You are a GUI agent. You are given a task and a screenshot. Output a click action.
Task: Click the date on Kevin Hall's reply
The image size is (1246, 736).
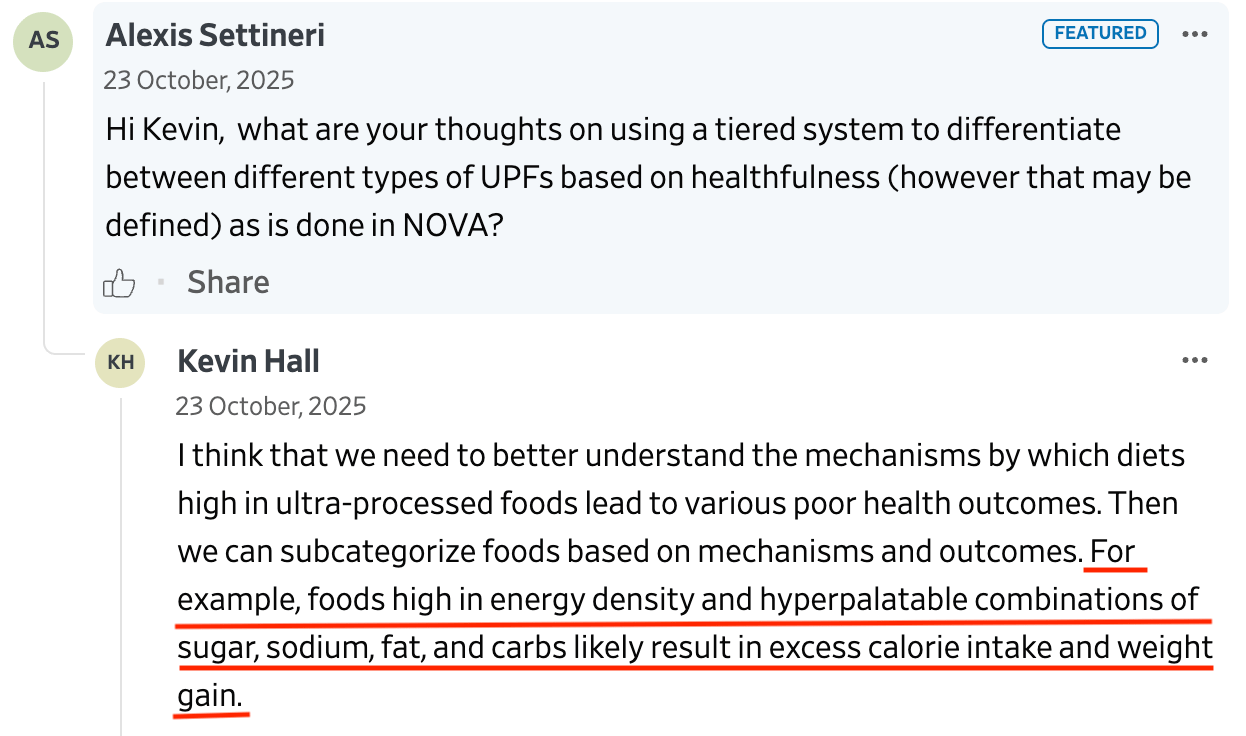(x=271, y=406)
